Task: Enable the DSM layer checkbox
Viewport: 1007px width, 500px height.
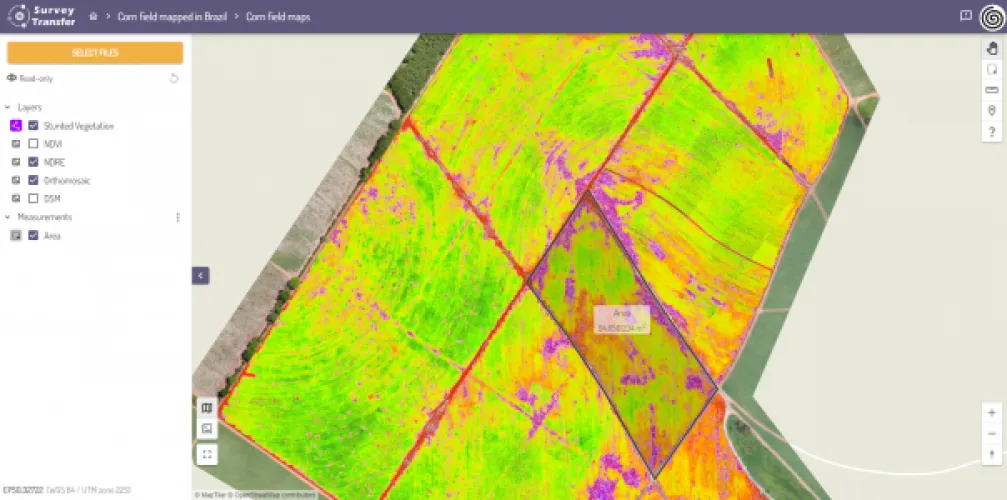Action: pyautogui.click(x=34, y=198)
